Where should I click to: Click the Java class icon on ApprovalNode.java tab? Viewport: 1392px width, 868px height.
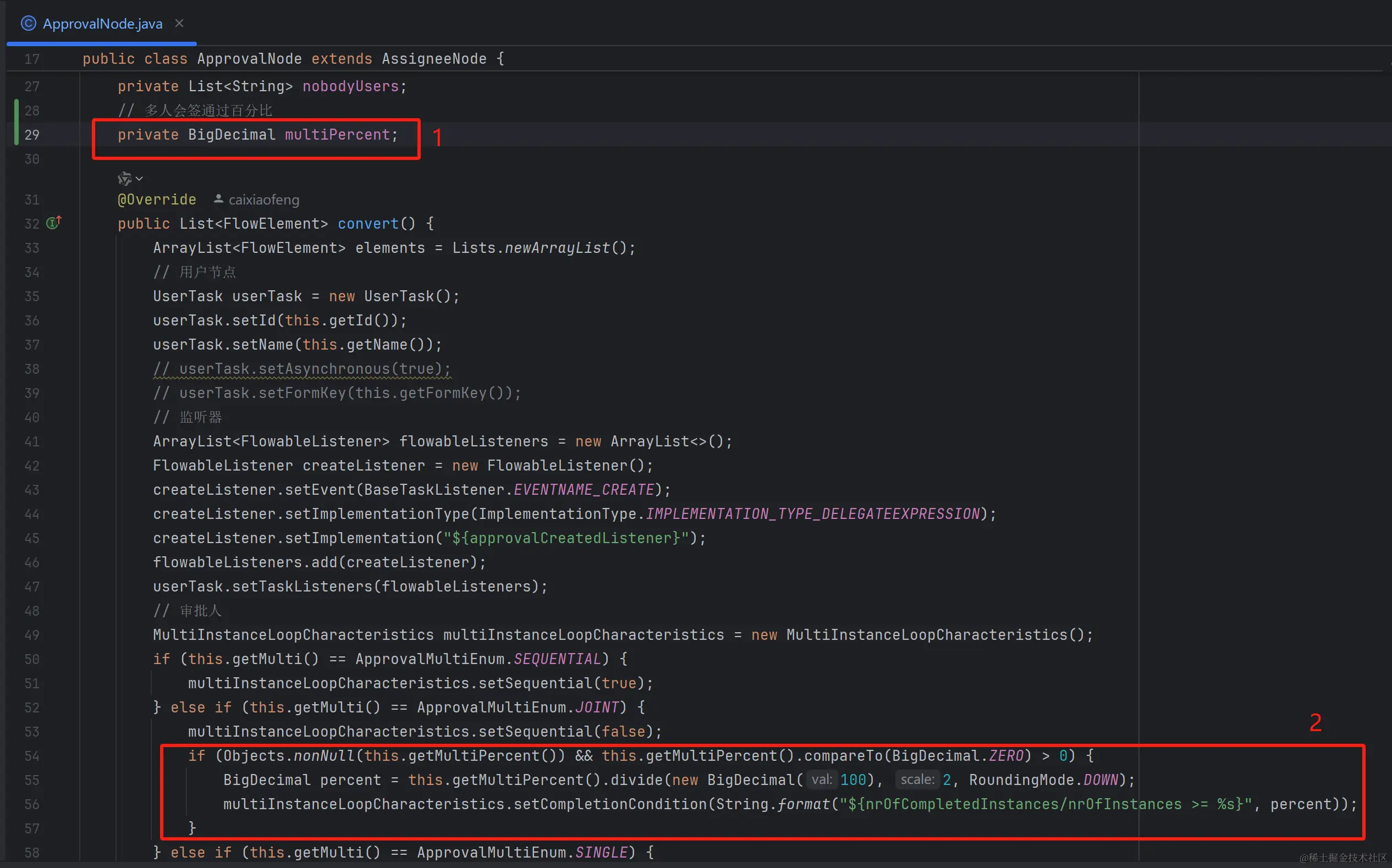coord(28,24)
